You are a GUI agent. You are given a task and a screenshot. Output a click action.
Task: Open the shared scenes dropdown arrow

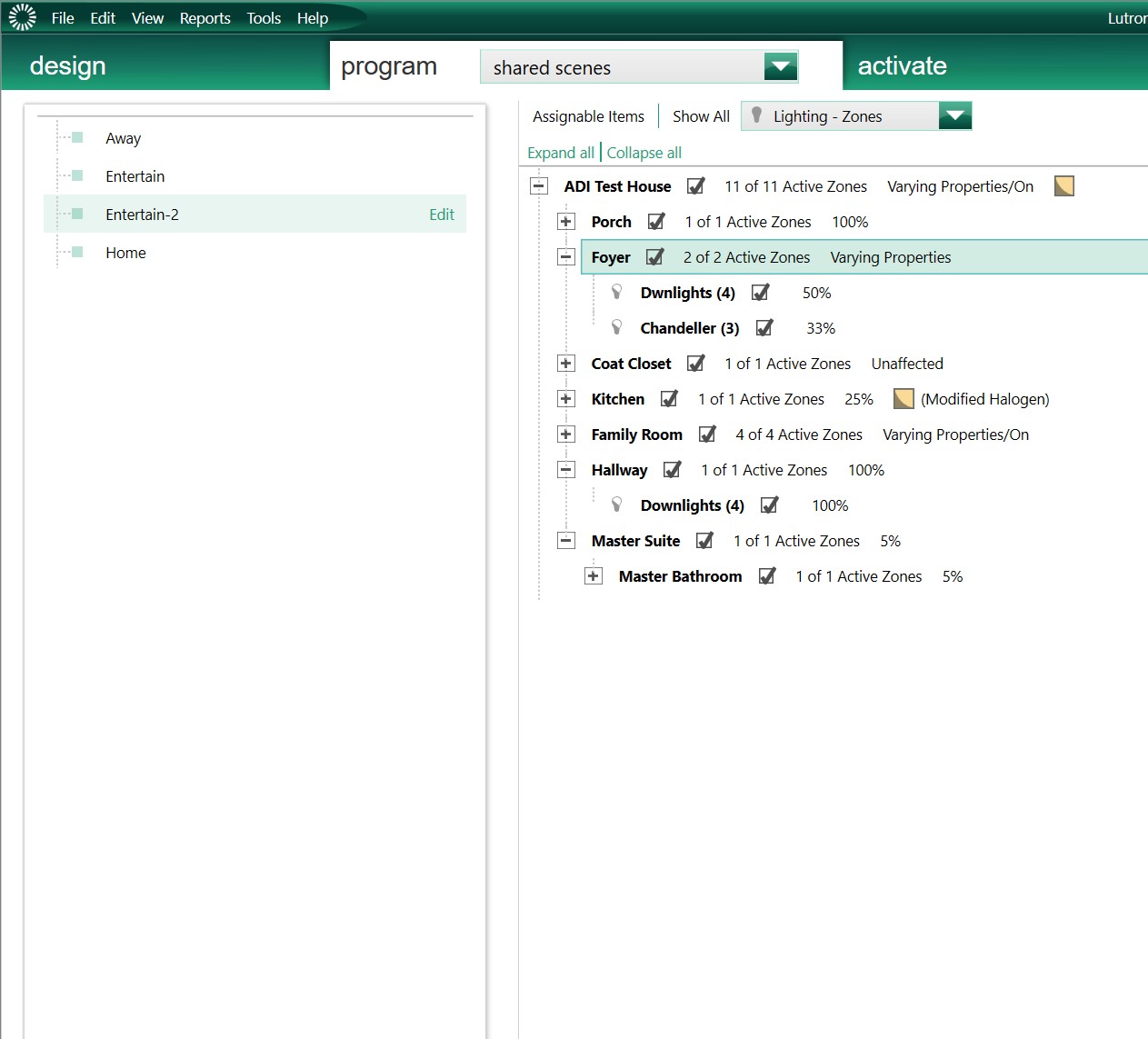[781, 66]
